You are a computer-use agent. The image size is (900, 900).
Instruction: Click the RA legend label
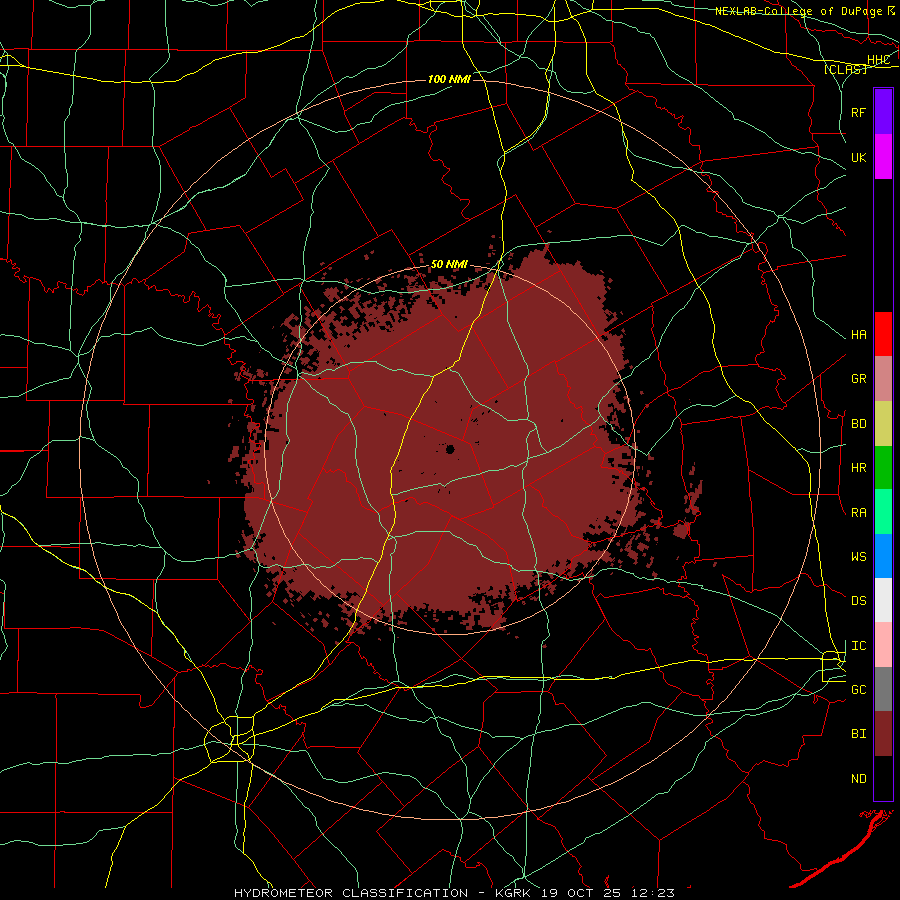point(859,513)
